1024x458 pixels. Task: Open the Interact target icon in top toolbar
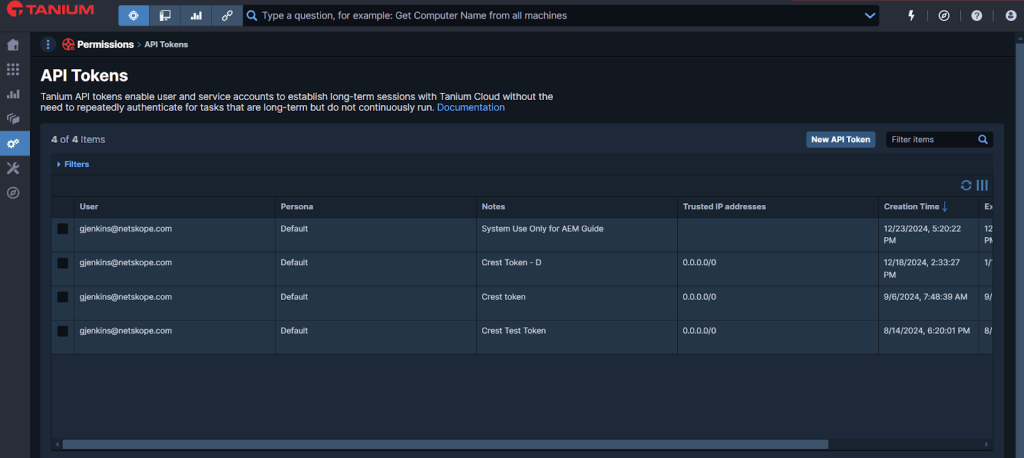click(x=133, y=16)
